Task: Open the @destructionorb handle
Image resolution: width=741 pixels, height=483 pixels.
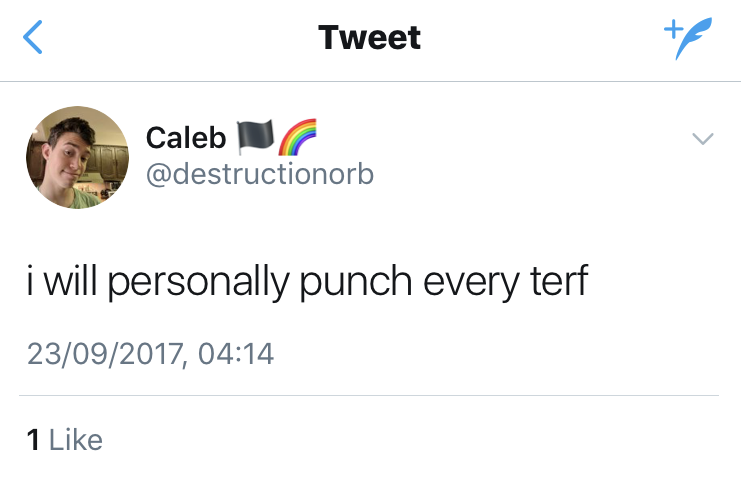Action: 260,173
